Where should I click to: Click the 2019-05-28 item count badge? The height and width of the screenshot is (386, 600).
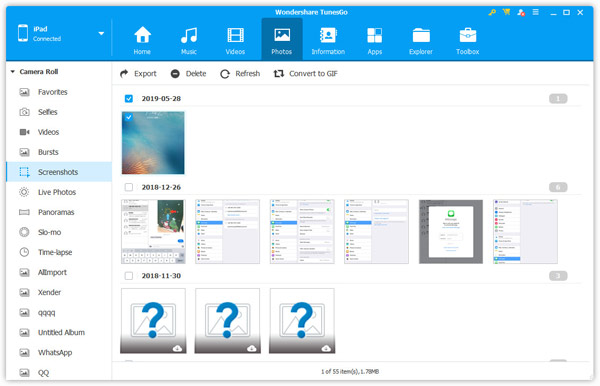(558, 99)
